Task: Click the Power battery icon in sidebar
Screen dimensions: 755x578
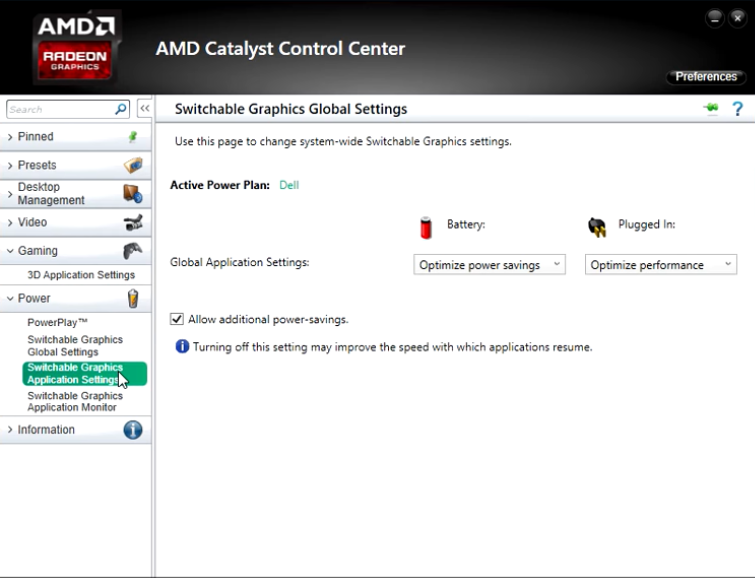Action: pyautogui.click(x=133, y=299)
